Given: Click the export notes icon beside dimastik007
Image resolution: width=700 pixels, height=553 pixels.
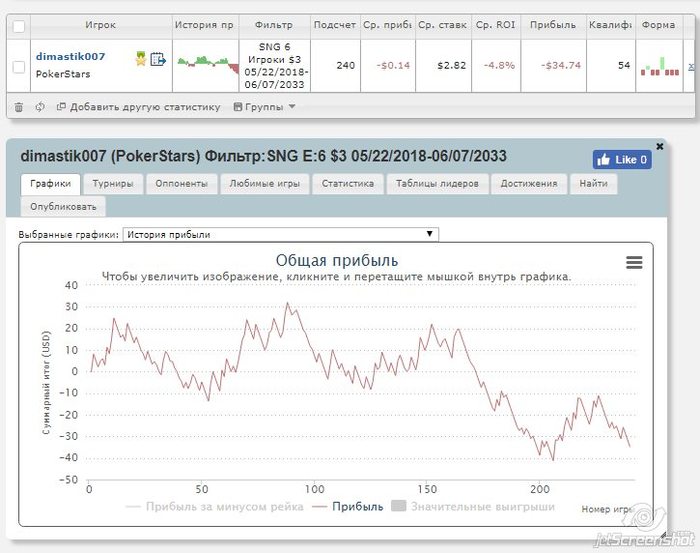Looking at the screenshot, I should tap(158, 59).
